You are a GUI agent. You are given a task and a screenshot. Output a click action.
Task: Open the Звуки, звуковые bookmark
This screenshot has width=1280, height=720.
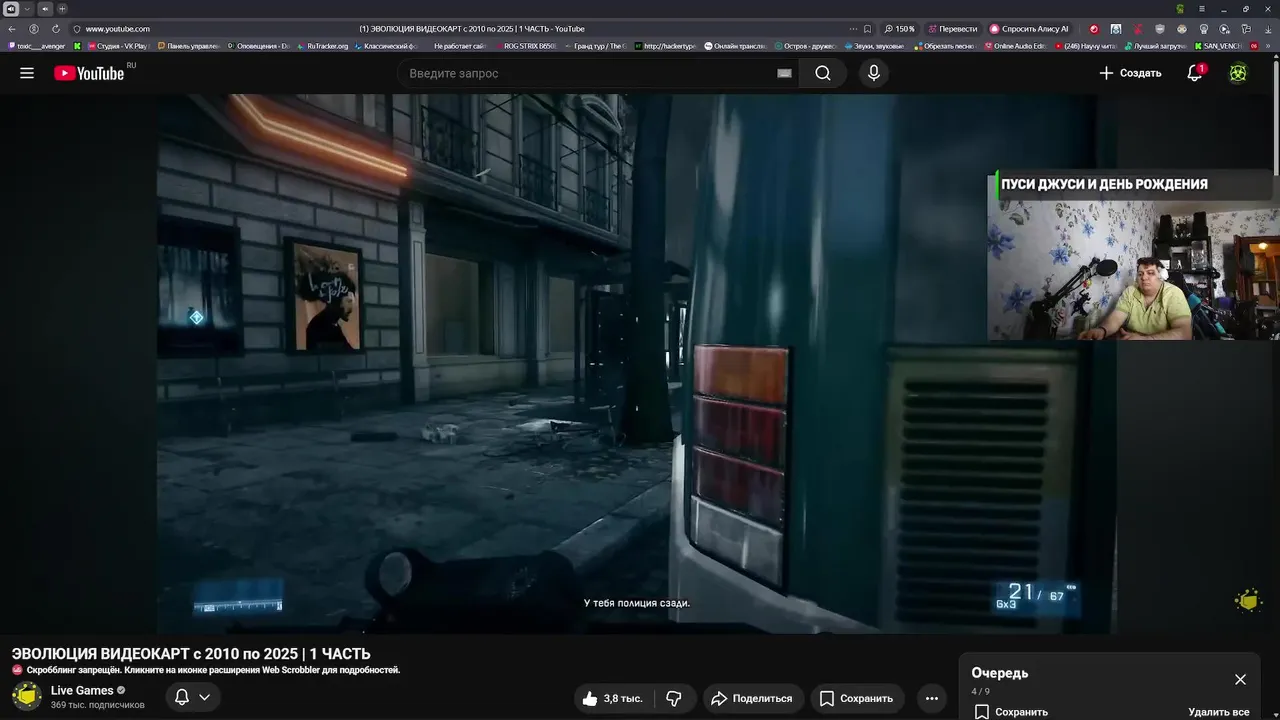(x=874, y=46)
